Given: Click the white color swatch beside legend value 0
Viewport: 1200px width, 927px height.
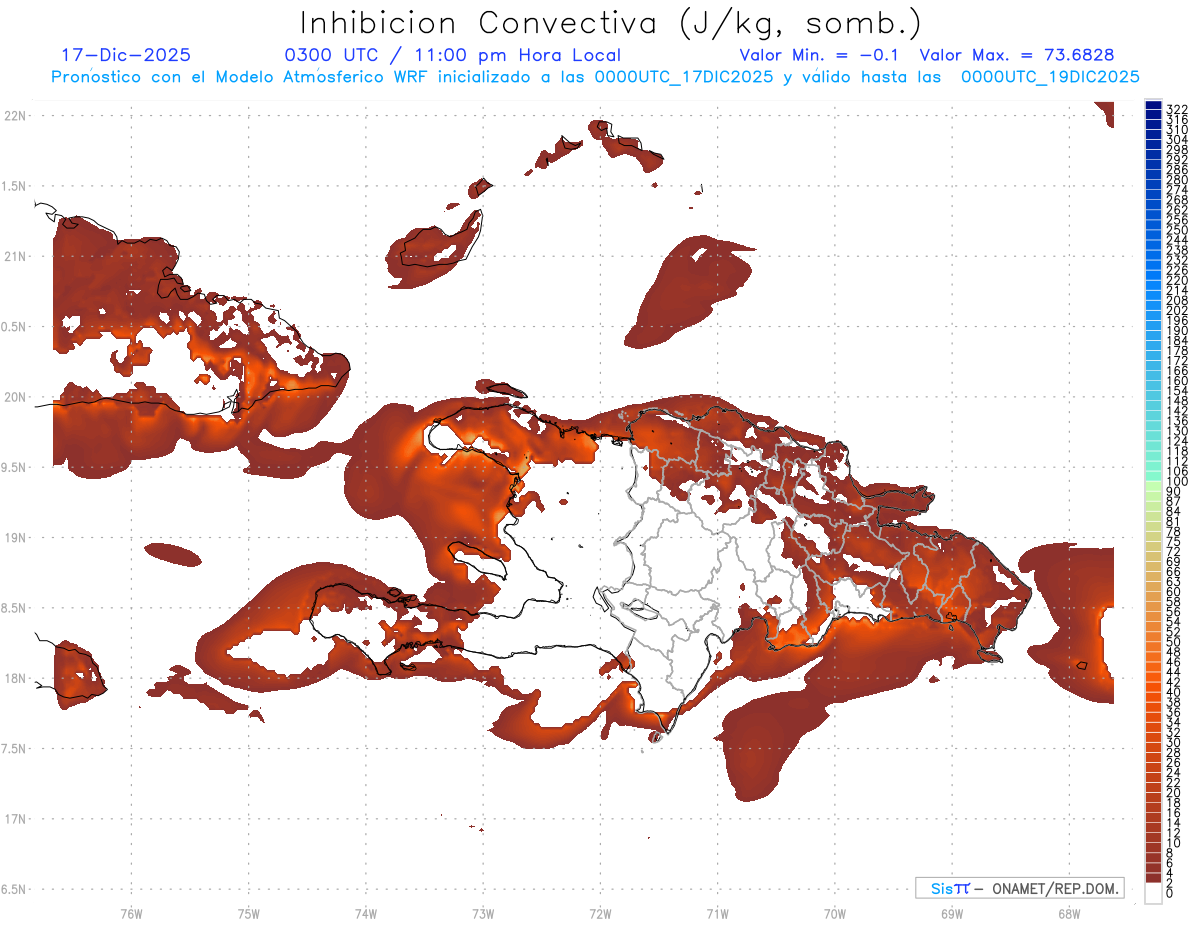Looking at the screenshot, I should [x=1153, y=894].
